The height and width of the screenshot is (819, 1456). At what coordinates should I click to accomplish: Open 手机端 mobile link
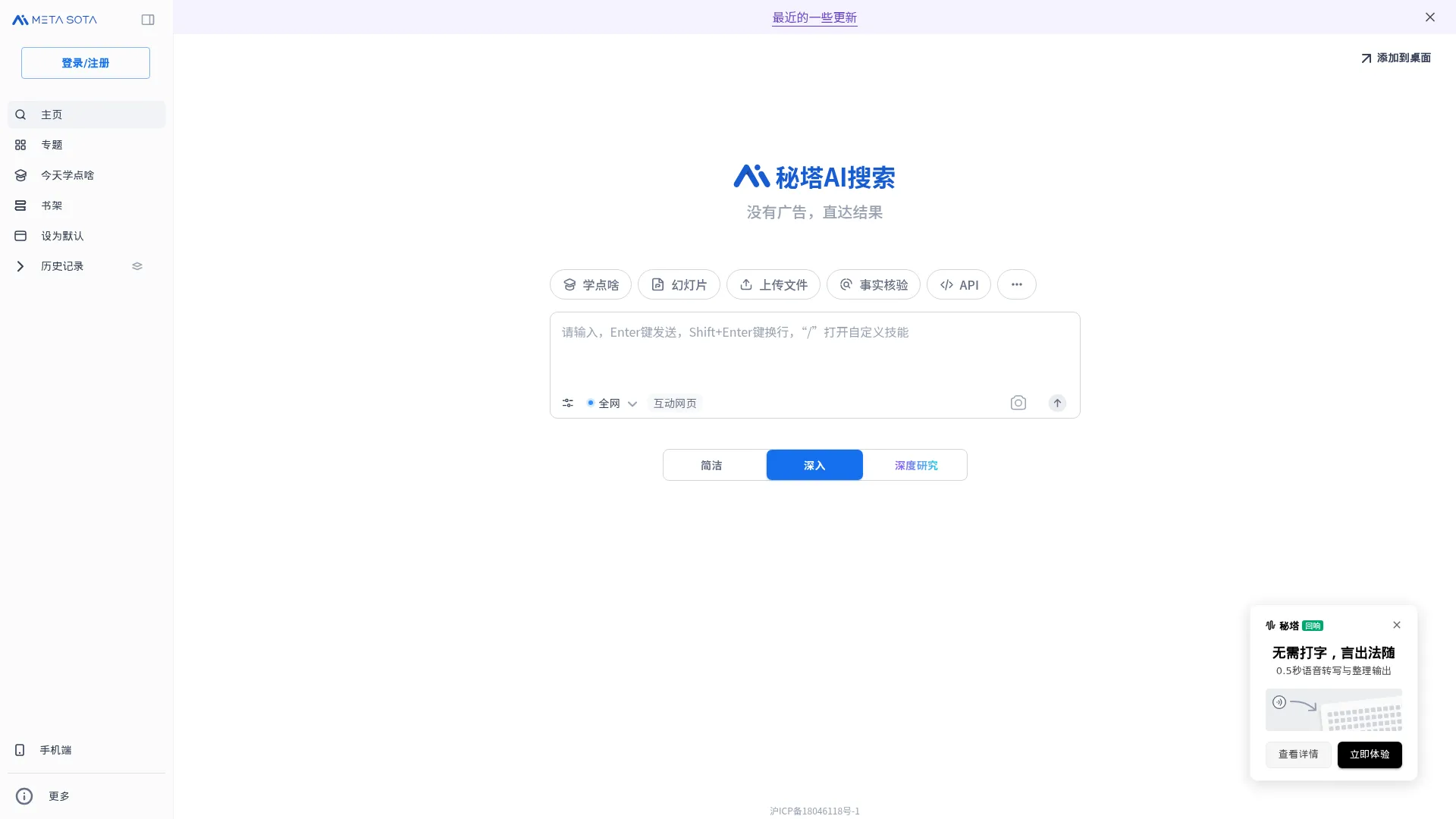pos(44,750)
